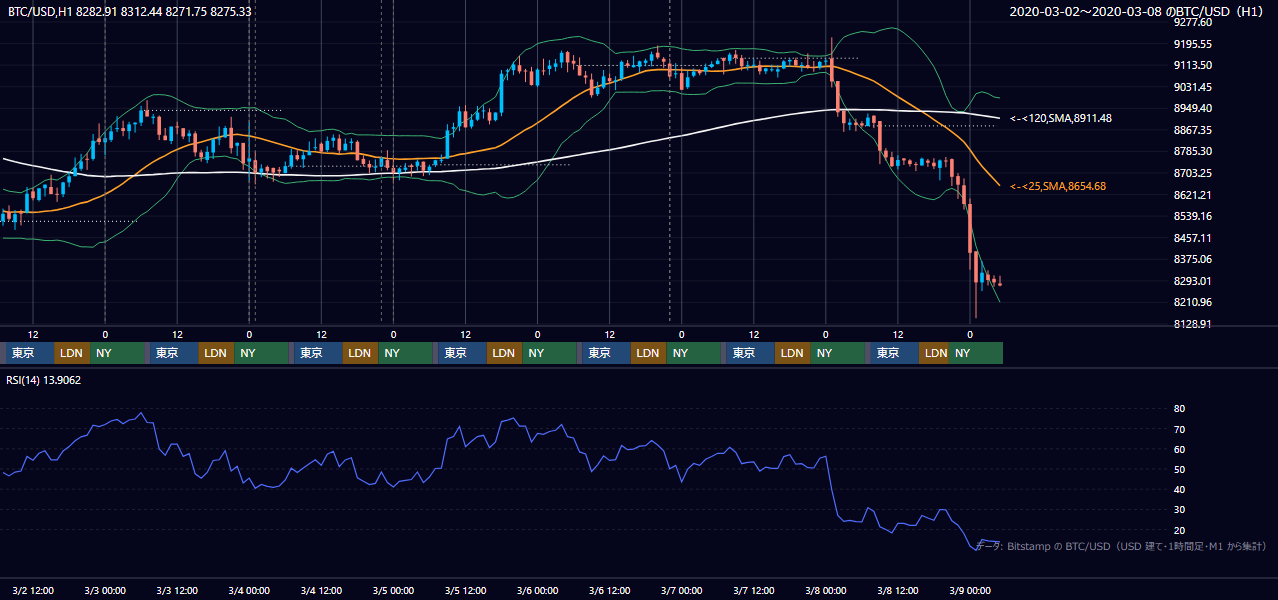Image resolution: width=1278 pixels, height=600 pixels.
Task: Click the 3/8 12:00 time axis label
Action: coord(897,590)
